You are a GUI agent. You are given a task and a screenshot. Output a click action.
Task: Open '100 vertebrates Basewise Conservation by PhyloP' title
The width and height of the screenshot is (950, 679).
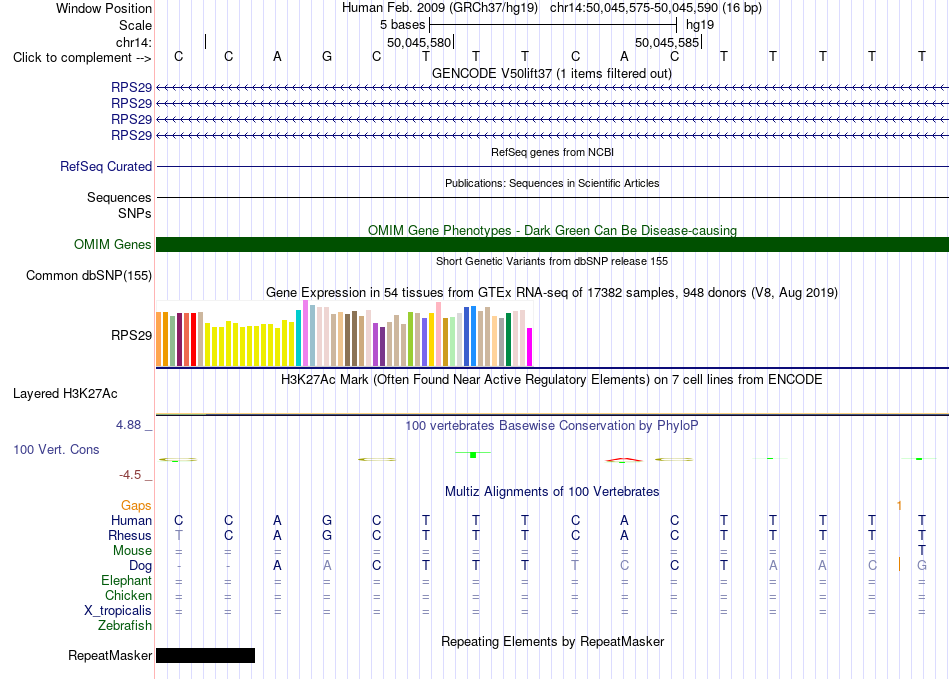552,426
